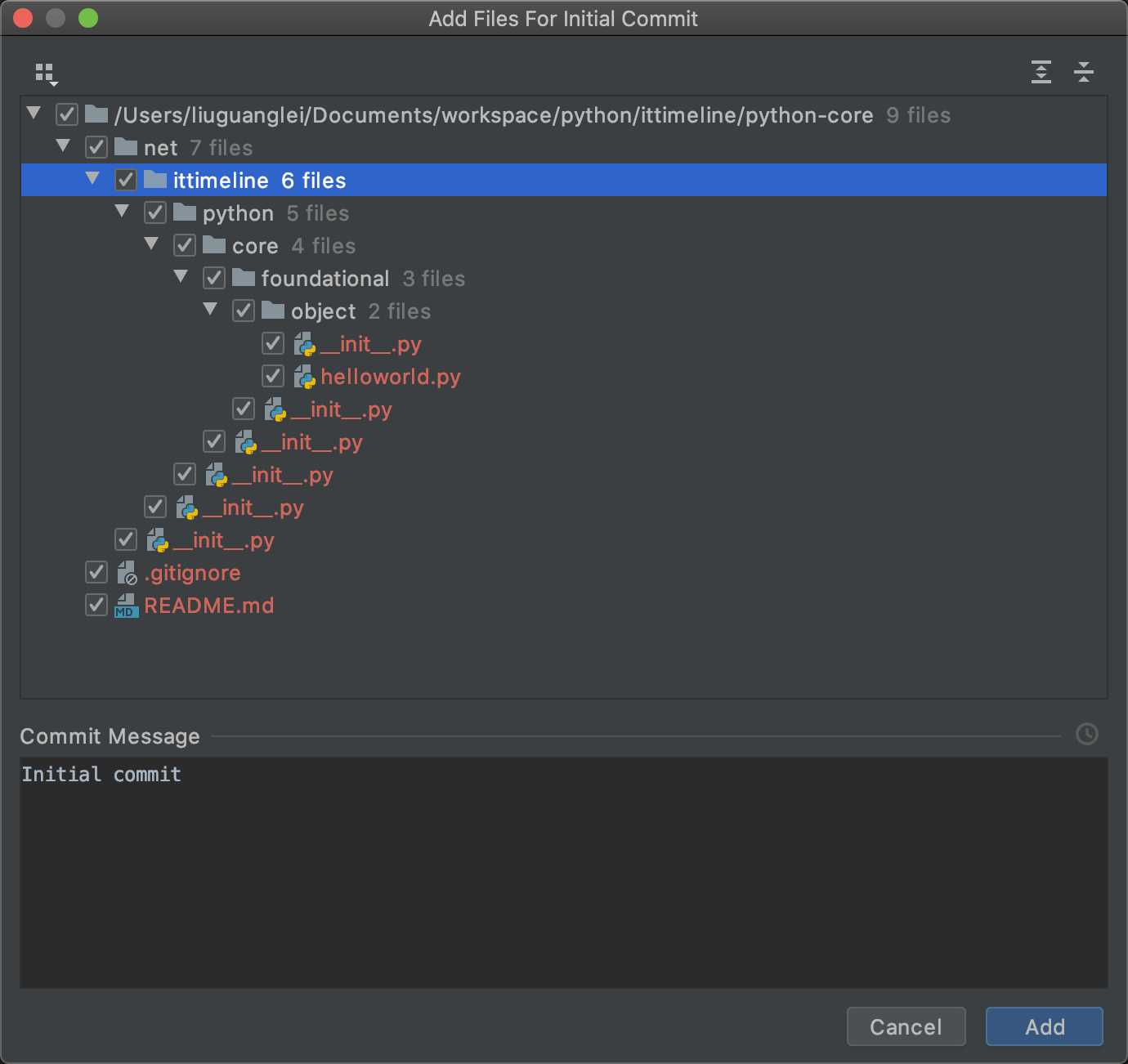Image resolution: width=1128 pixels, height=1064 pixels.
Task: Collapse the core folder tree node
Action: 151,244
